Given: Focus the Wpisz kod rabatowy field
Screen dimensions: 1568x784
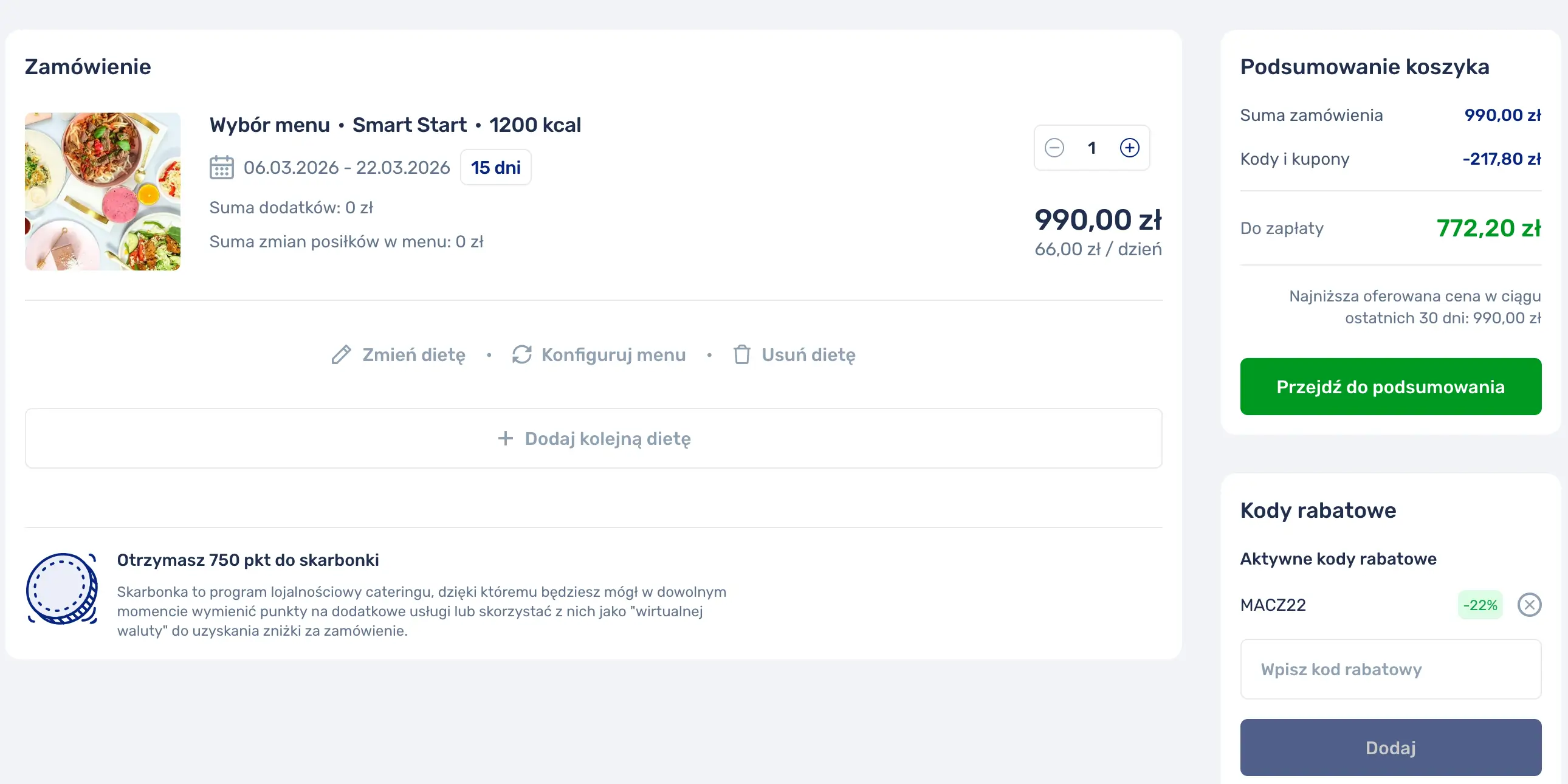Looking at the screenshot, I should pyautogui.click(x=1391, y=669).
